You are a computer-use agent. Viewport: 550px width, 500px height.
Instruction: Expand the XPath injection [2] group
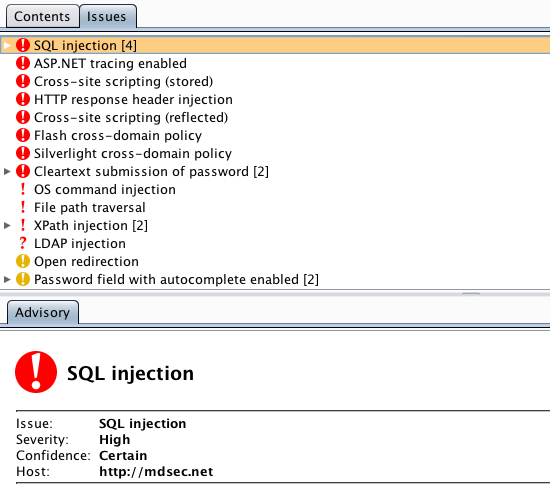7,225
